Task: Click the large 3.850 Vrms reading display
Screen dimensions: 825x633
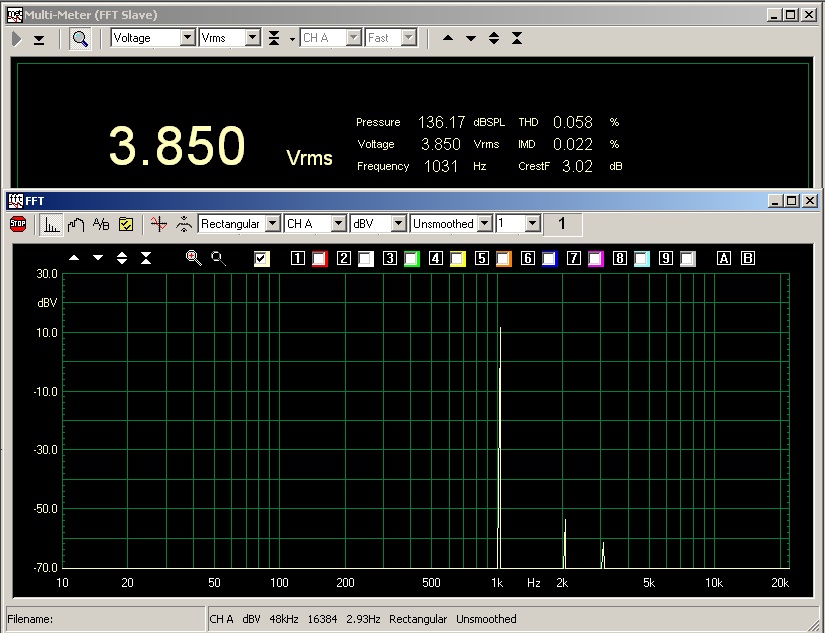Action: 177,146
